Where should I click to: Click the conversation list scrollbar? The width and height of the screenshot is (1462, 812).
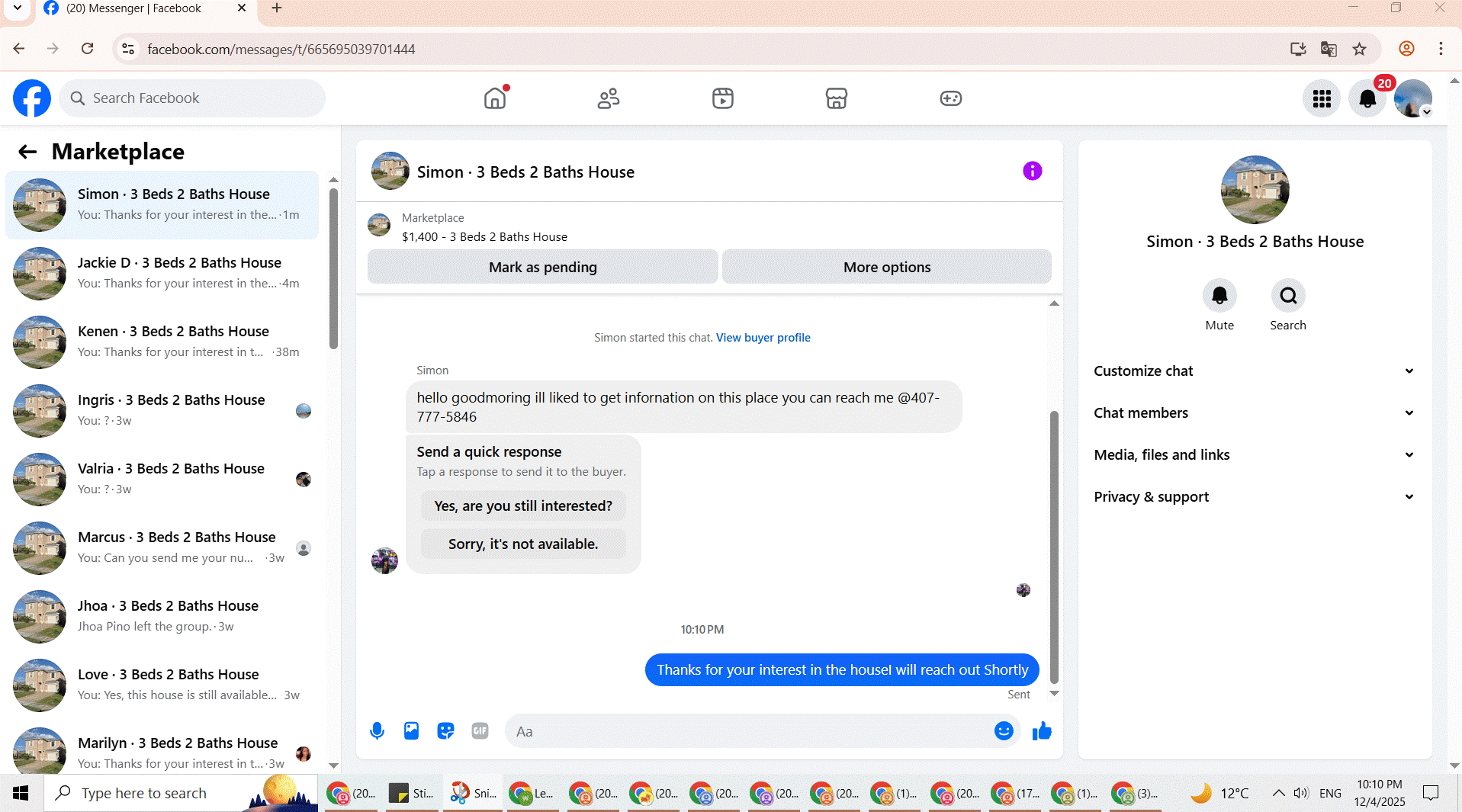click(x=333, y=268)
